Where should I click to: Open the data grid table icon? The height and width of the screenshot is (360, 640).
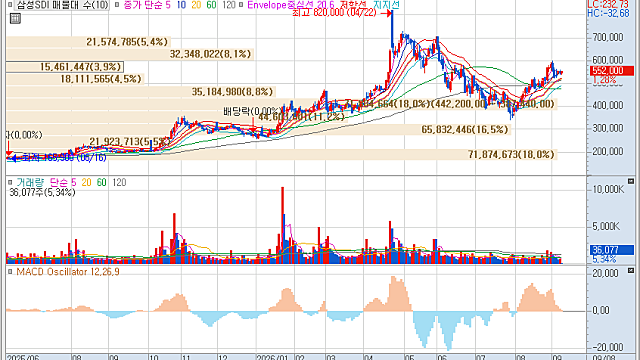[x=15, y=18]
